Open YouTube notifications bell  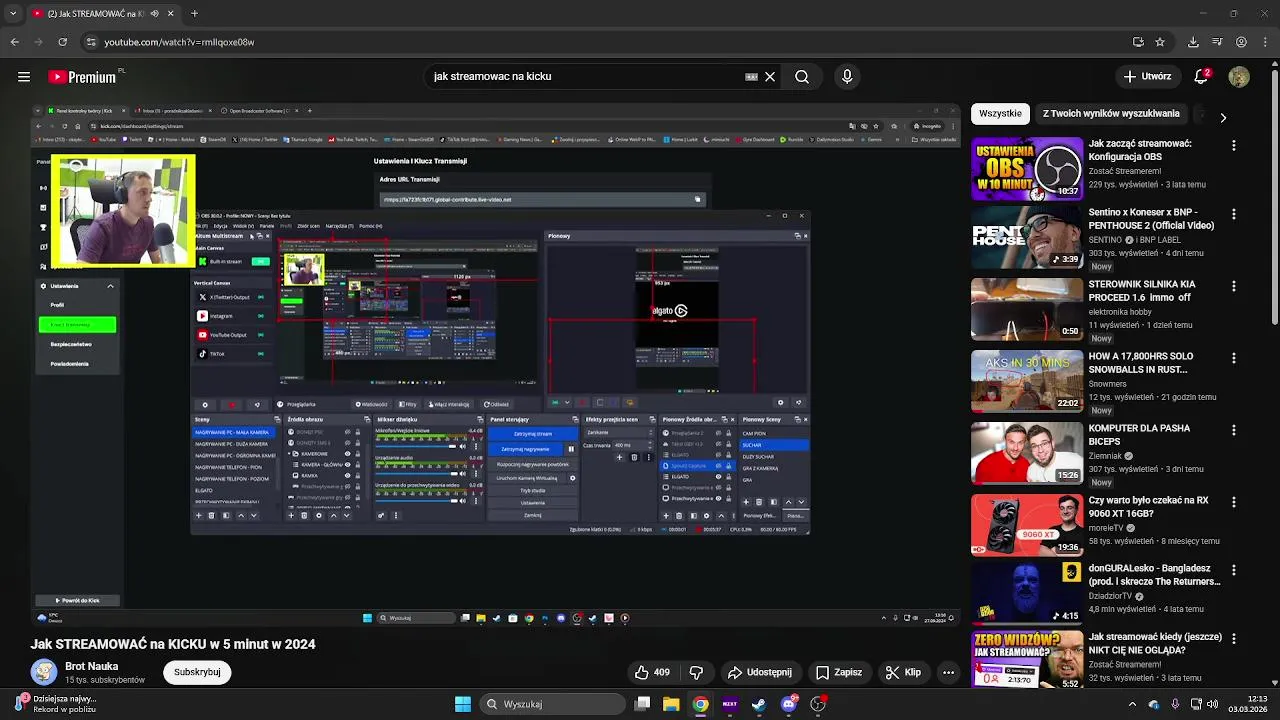tap(1202, 76)
